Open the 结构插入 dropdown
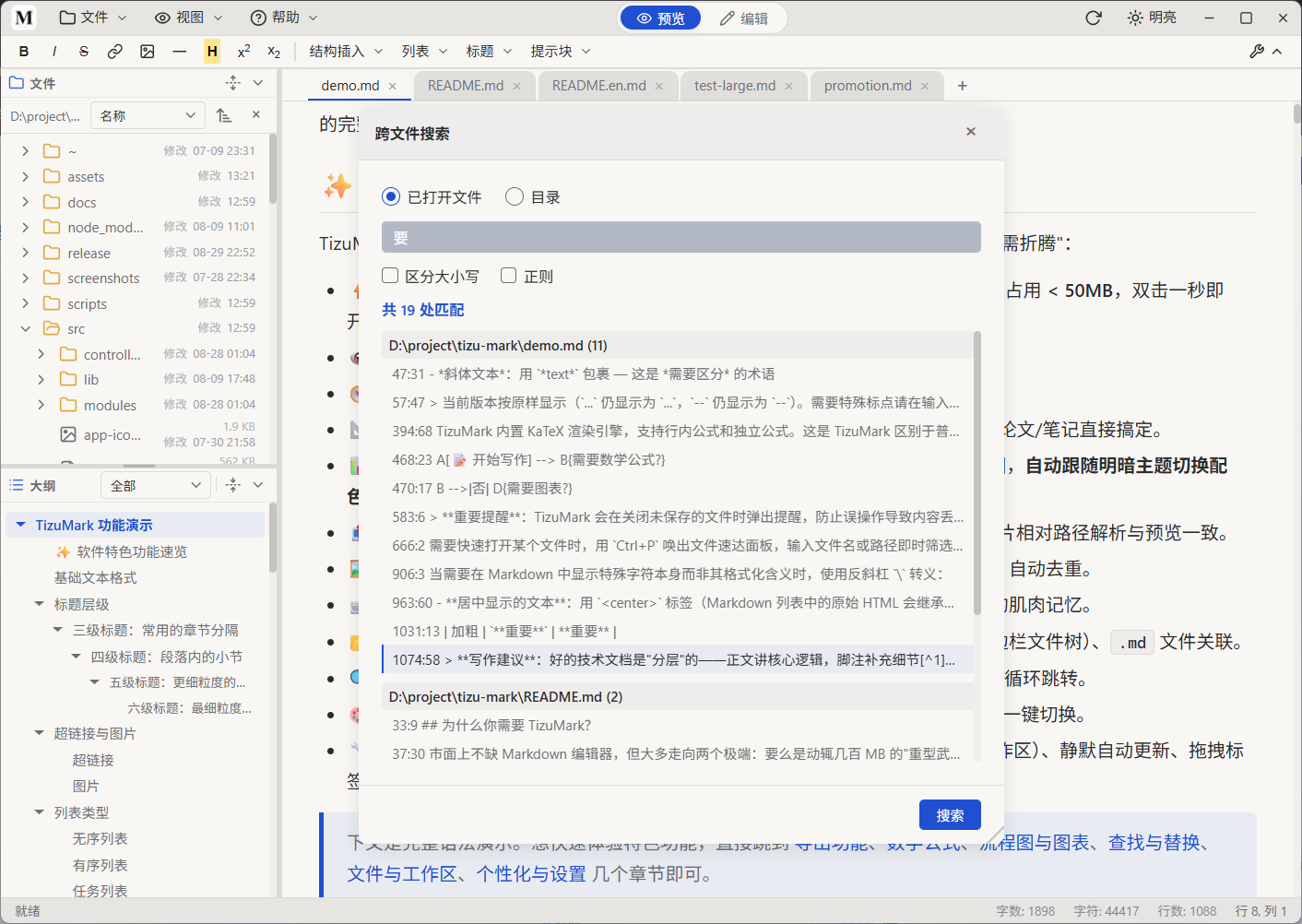 (x=344, y=52)
